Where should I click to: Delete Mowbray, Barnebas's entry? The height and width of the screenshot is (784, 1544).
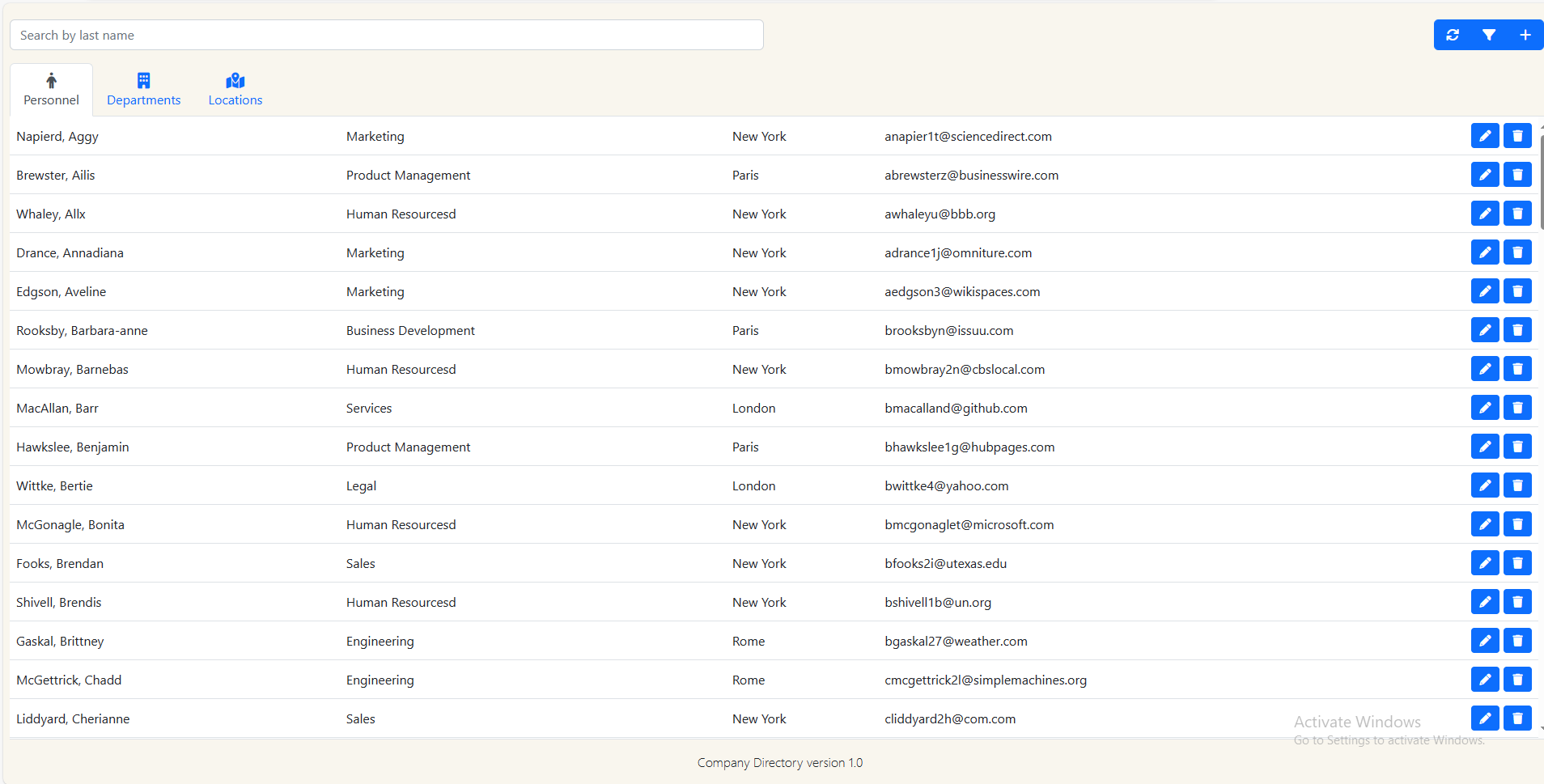point(1517,368)
